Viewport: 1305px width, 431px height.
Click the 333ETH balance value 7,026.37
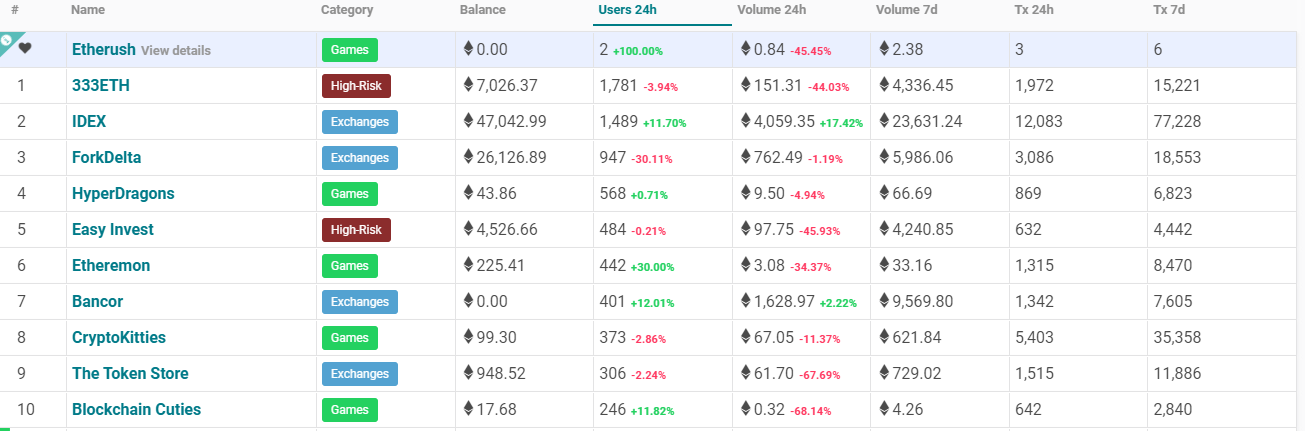pos(507,86)
